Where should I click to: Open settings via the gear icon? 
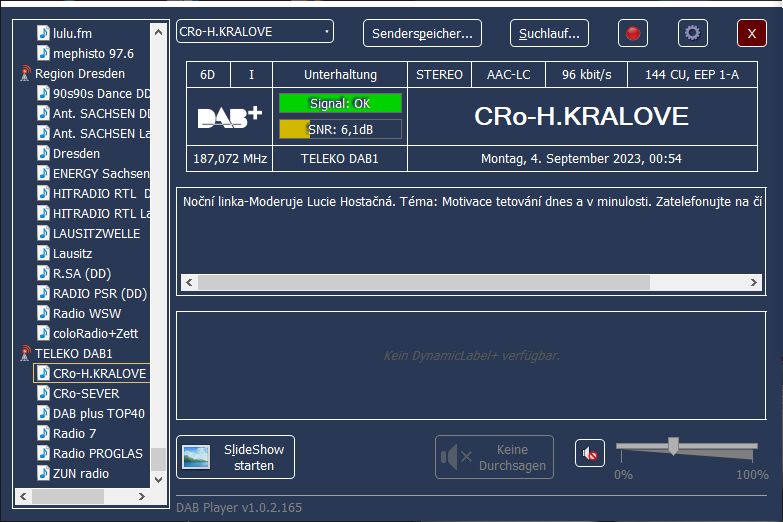693,33
